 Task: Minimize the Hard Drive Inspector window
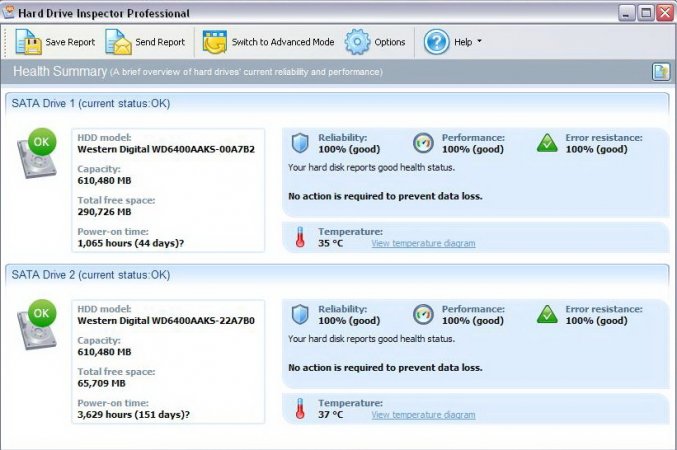[x=626, y=13]
